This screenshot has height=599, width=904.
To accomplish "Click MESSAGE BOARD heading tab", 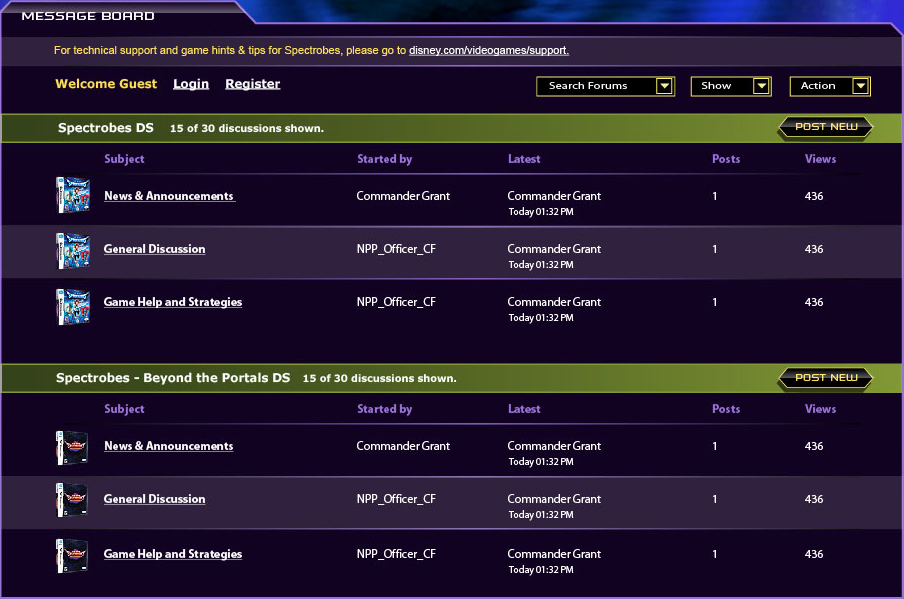I will coord(88,16).
